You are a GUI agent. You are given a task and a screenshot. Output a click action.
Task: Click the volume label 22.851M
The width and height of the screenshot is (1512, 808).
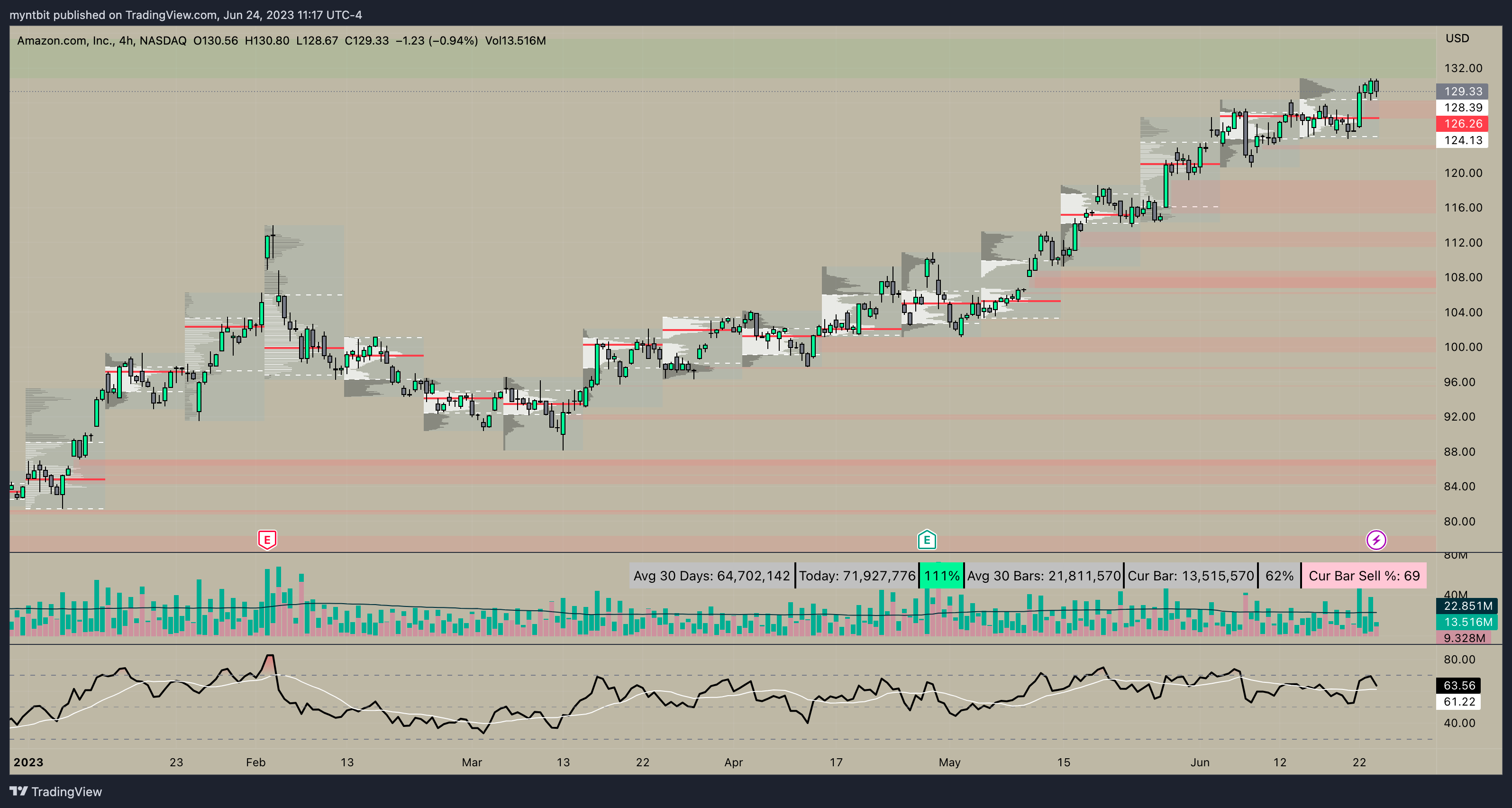[x=1467, y=606]
